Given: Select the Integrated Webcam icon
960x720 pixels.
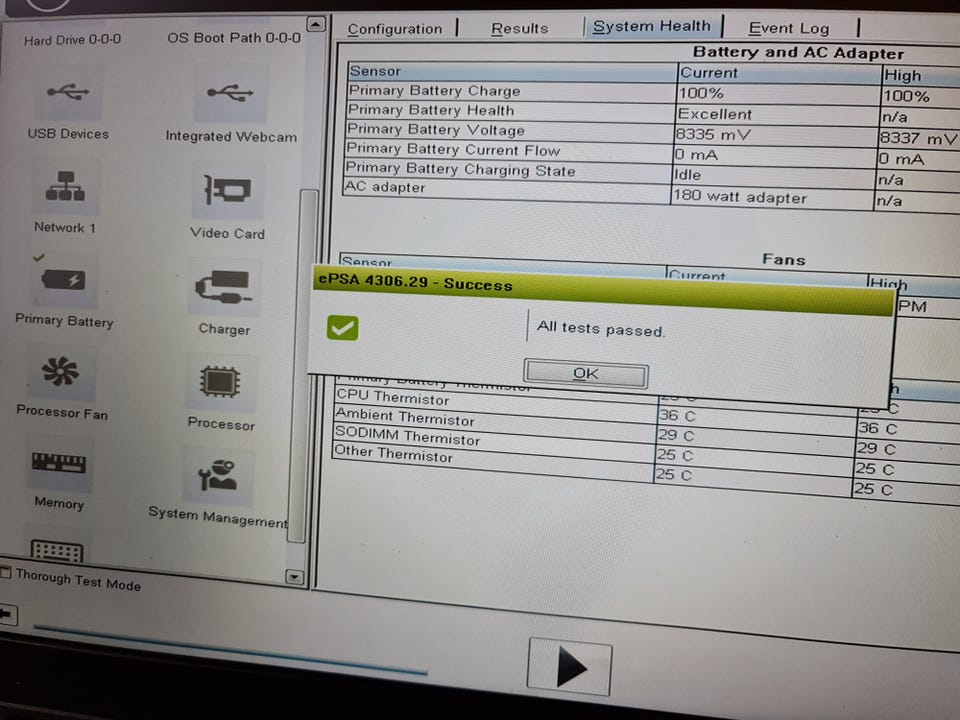Looking at the screenshot, I should point(230,93).
